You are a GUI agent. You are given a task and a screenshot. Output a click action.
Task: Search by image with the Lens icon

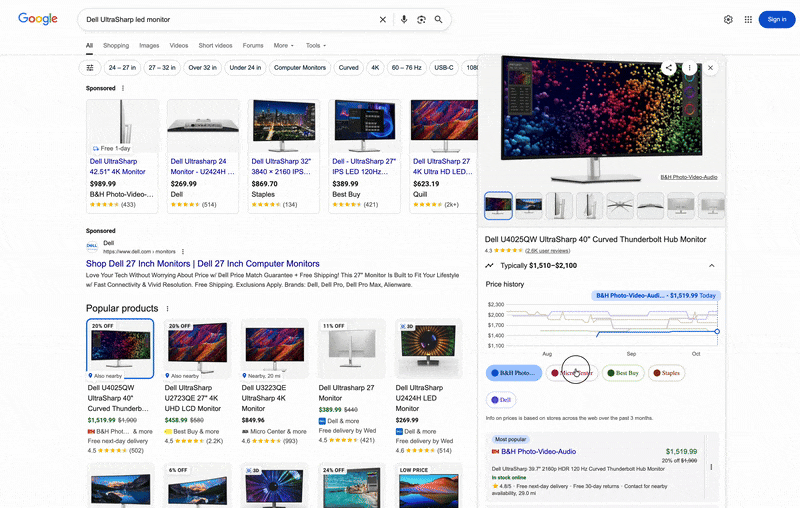421,19
